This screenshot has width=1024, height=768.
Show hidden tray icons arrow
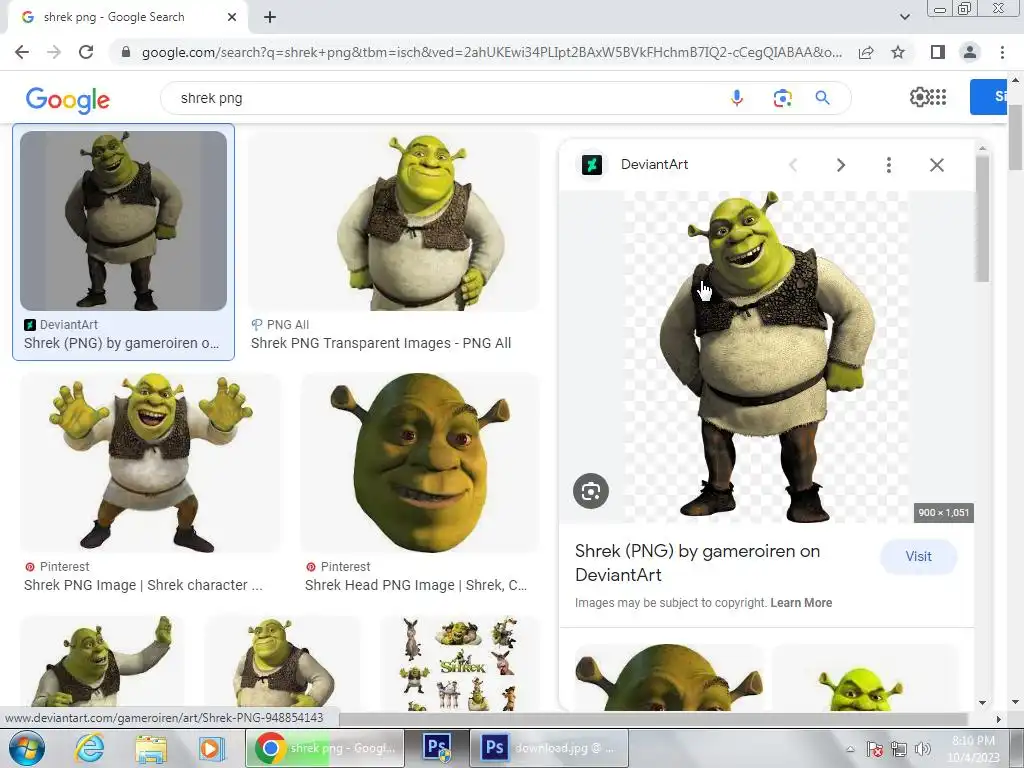(x=850, y=750)
